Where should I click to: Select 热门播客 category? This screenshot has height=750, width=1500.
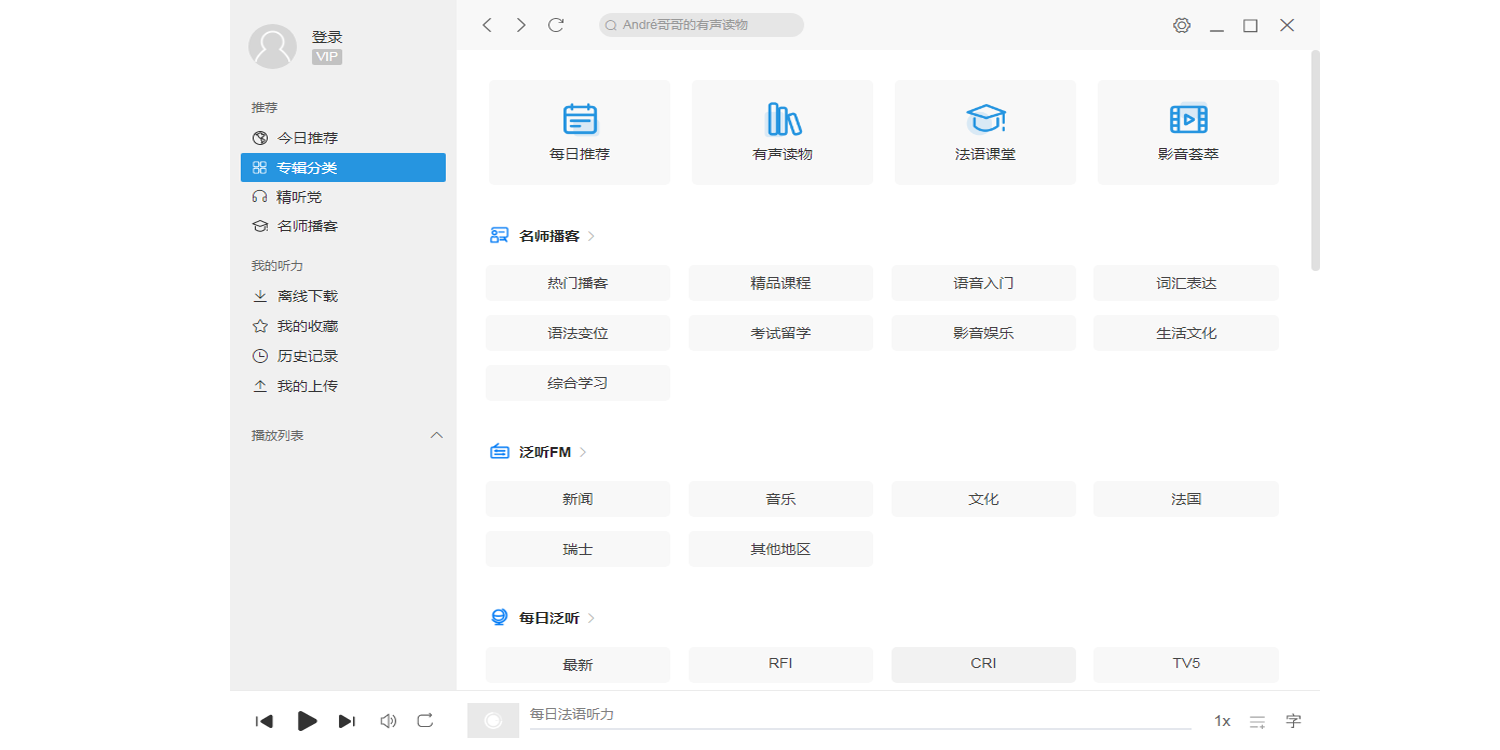[x=578, y=283]
